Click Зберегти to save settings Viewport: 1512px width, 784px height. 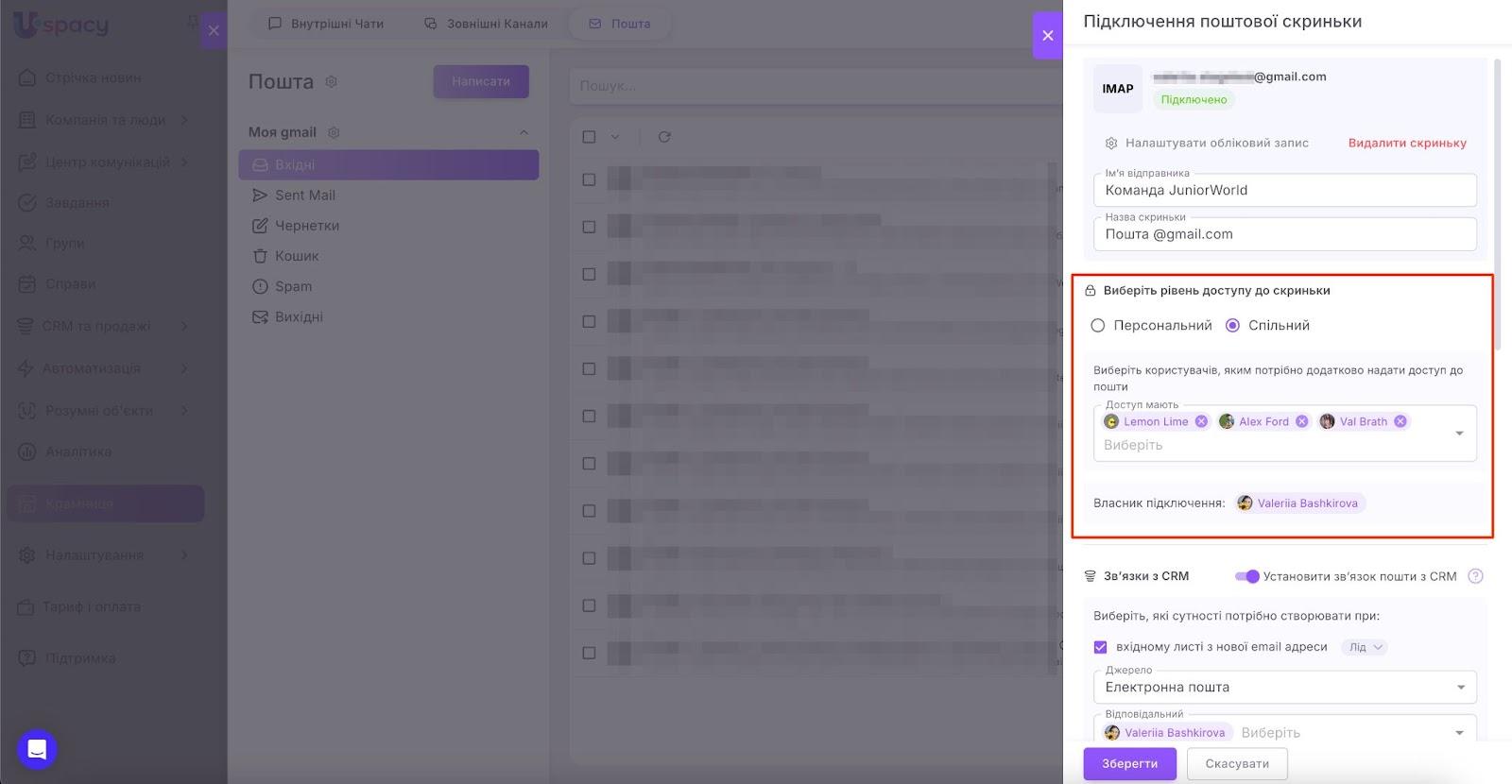1129,763
